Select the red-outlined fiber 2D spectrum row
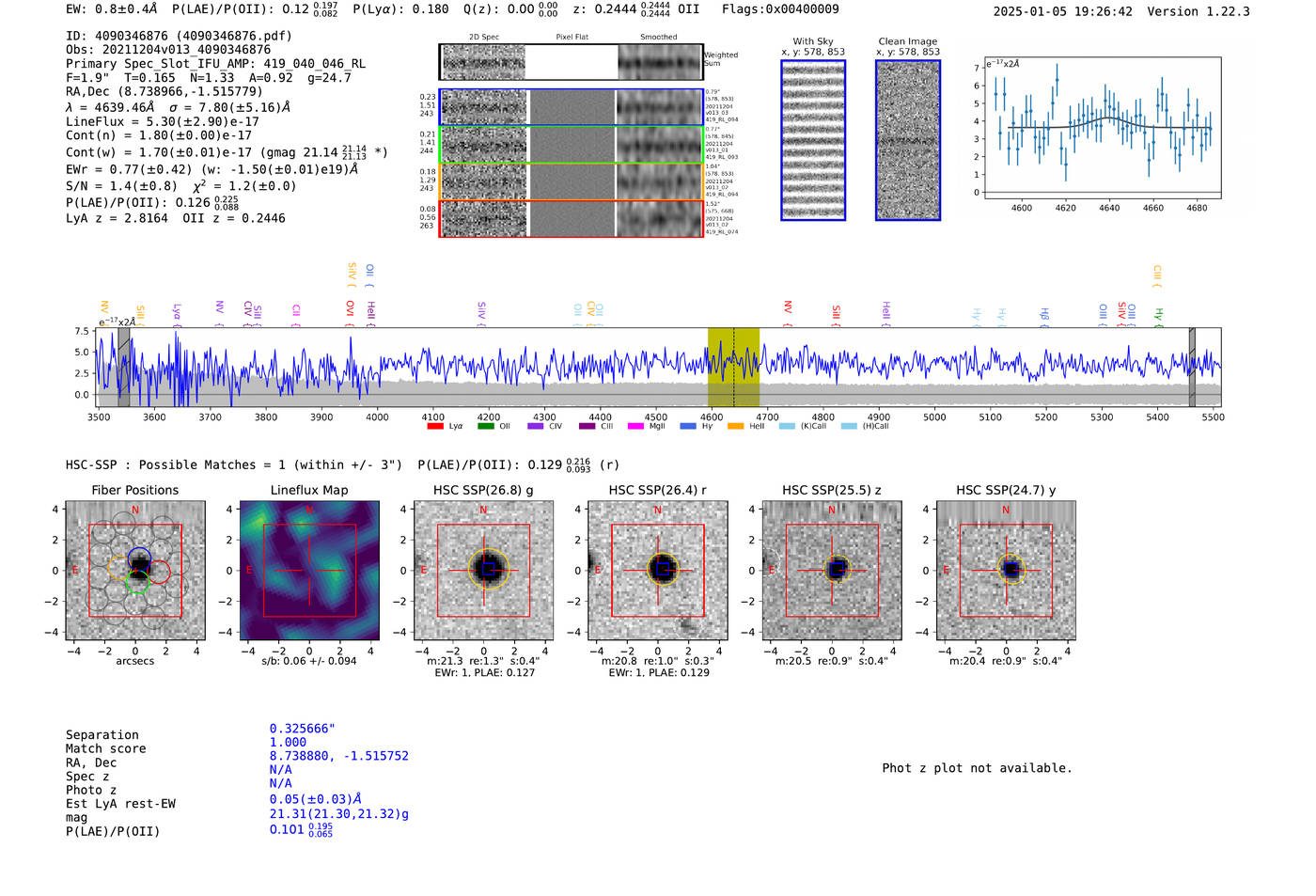Image resolution: width=1316 pixels, height=896 pixels. coord(571,218)
